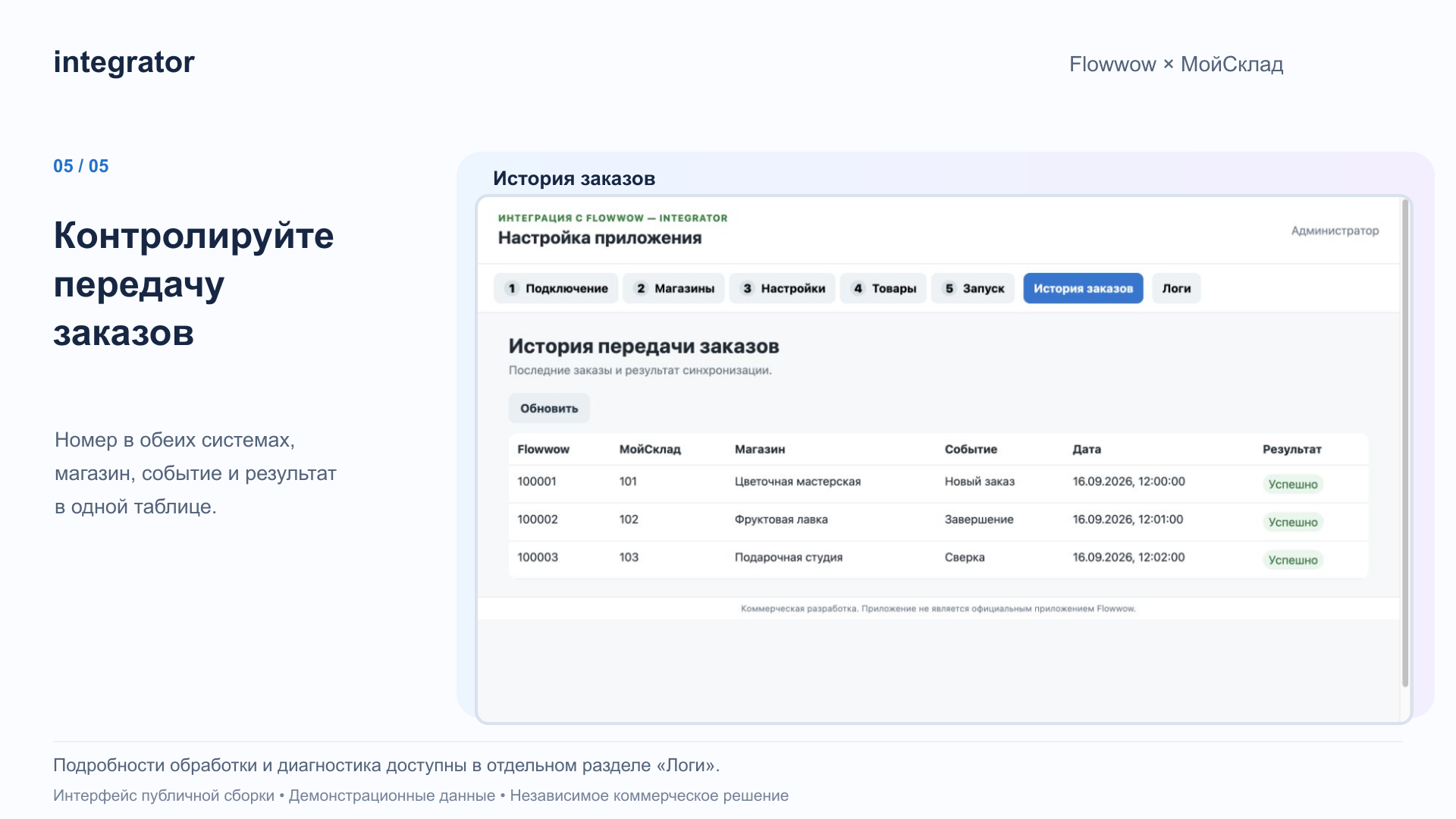This screenshot has width=1456, height=819.
Task: Click the Успешно badge for order 100001
Action: 1293,484
